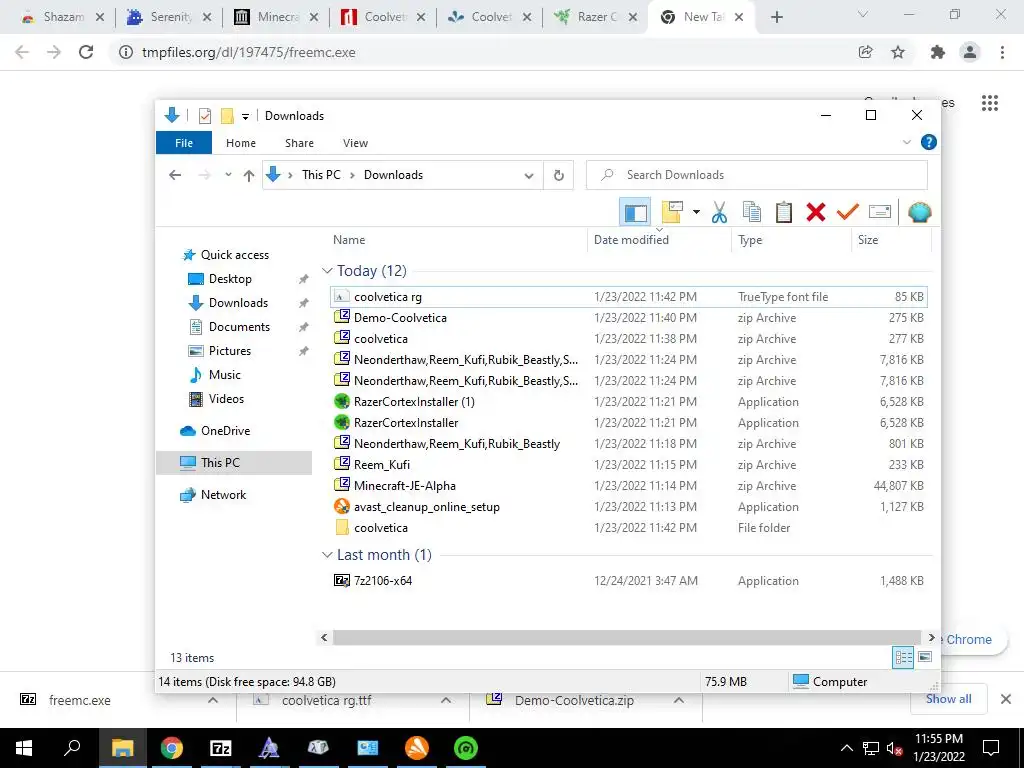This screenshot has width=1024, height=768.
Task: Click the Search Downloads field
Action: tap(757, 175)
